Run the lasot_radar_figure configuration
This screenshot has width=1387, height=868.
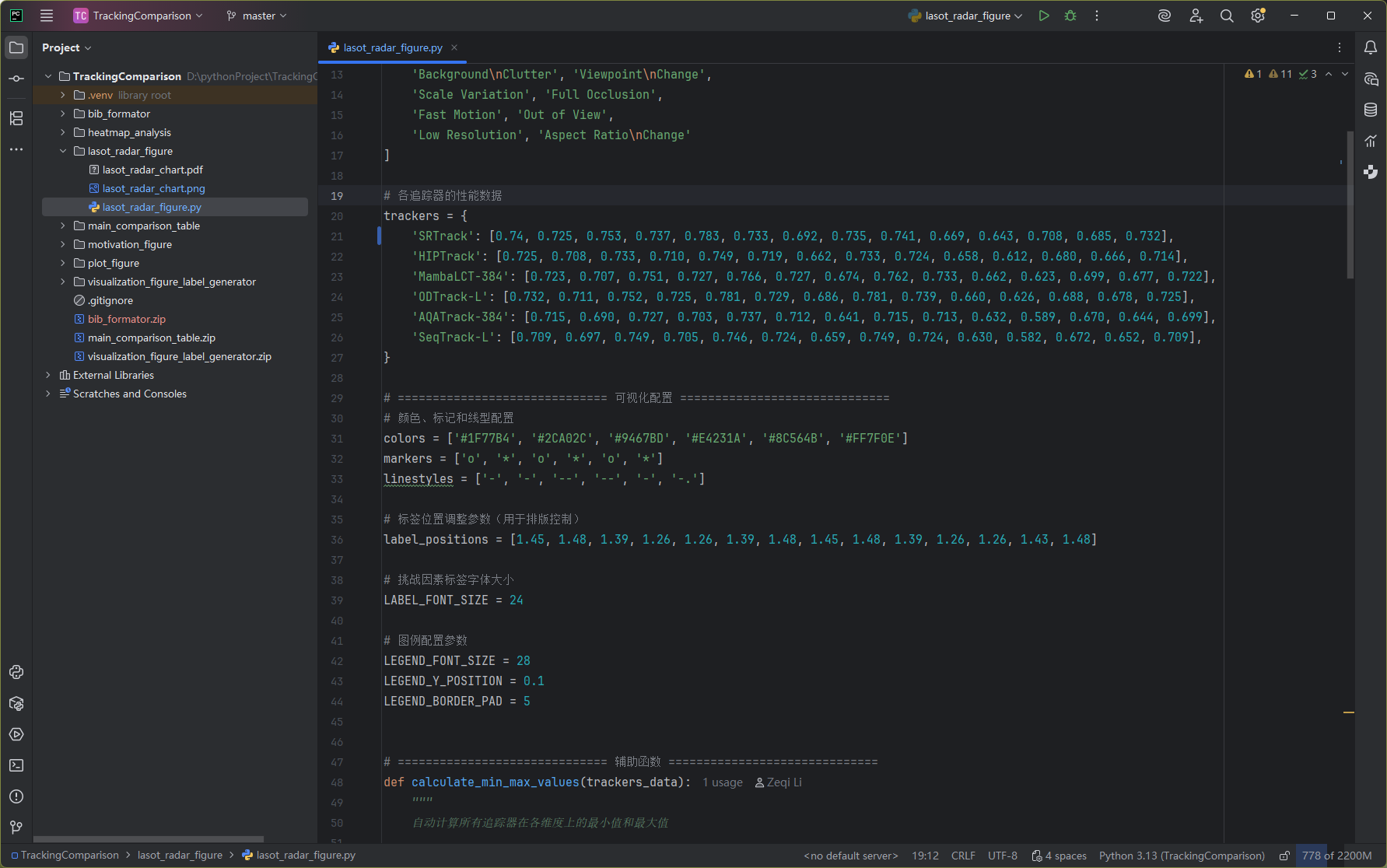click(x=1044, y=16)
